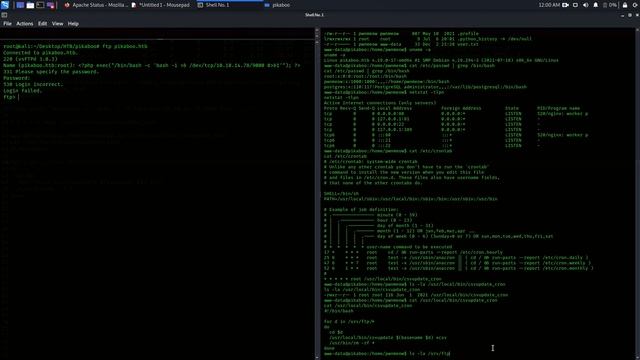Launch terminal emulator from the panel
The width and height of the screenshot is (640, 360).
click(x=40, y=5)
